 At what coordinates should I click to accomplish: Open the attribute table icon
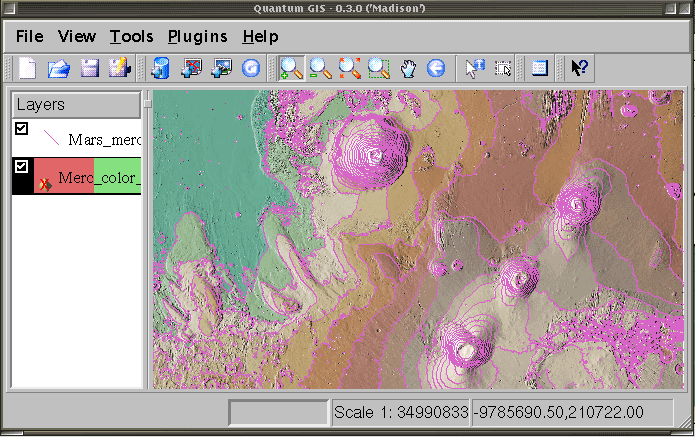pyautogui.click(x=540, y=68)
